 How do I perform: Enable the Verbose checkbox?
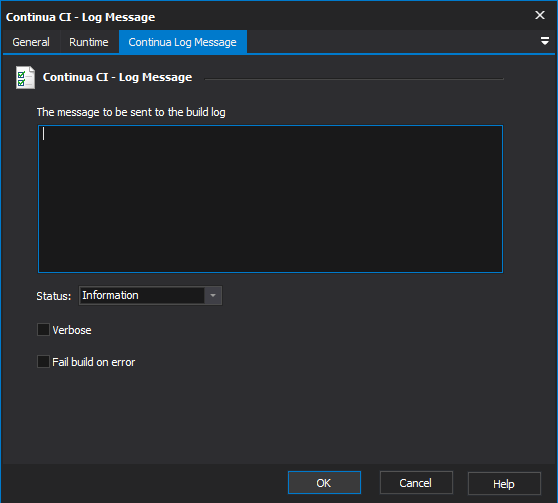[43, 330]
